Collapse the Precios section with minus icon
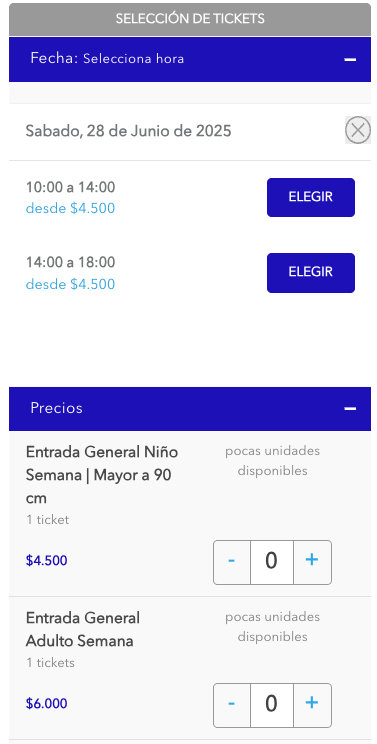This screenshot has width=377, height=744. (x=350, y=409)
